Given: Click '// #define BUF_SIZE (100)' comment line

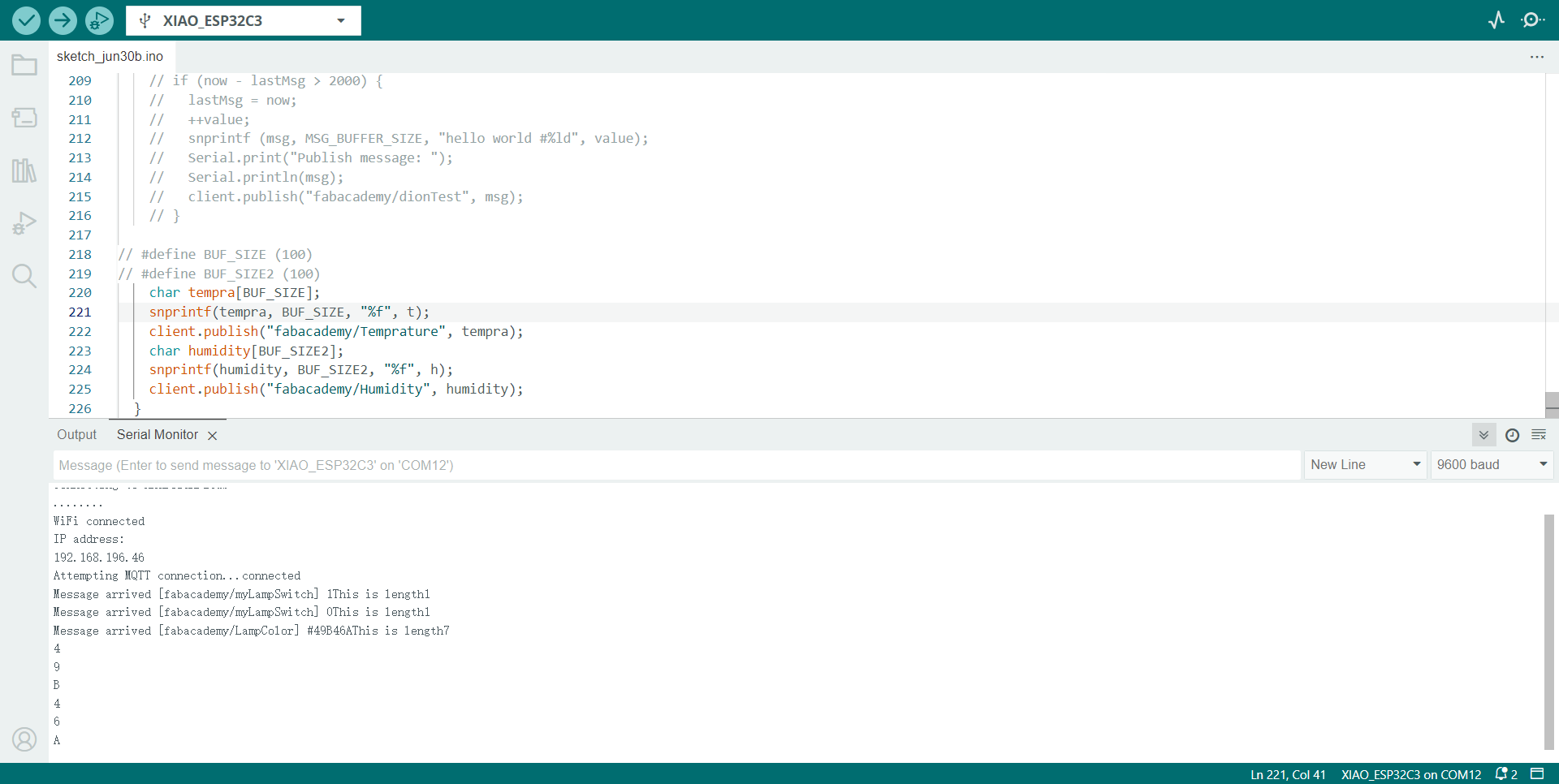Looking at the screenshot, I should tap(215, 255).
